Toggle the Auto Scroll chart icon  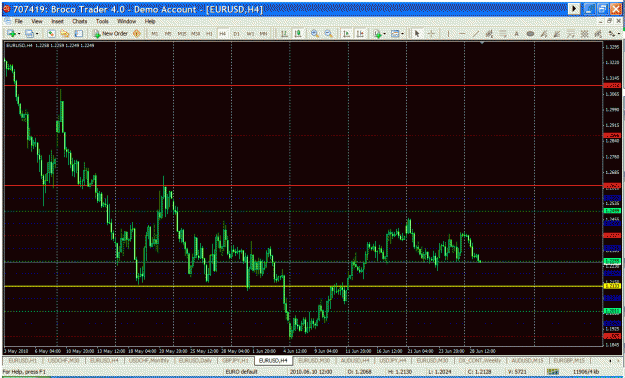(346, 34)
